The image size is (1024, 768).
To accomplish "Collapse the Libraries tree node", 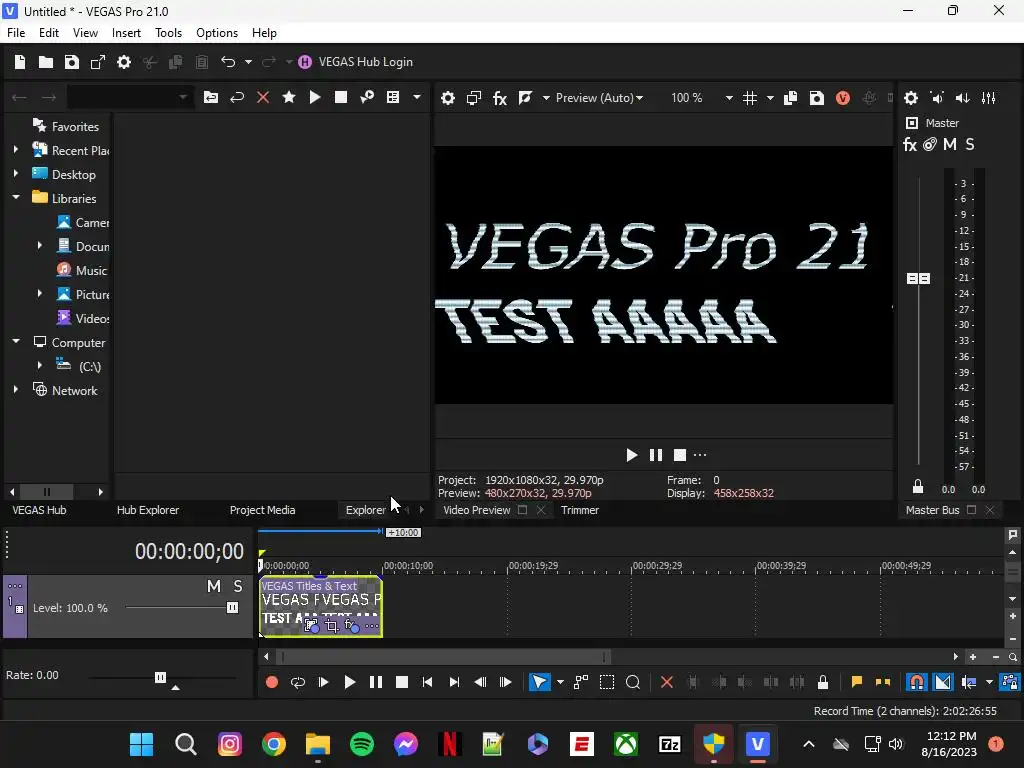I will (x=16, y=197).
